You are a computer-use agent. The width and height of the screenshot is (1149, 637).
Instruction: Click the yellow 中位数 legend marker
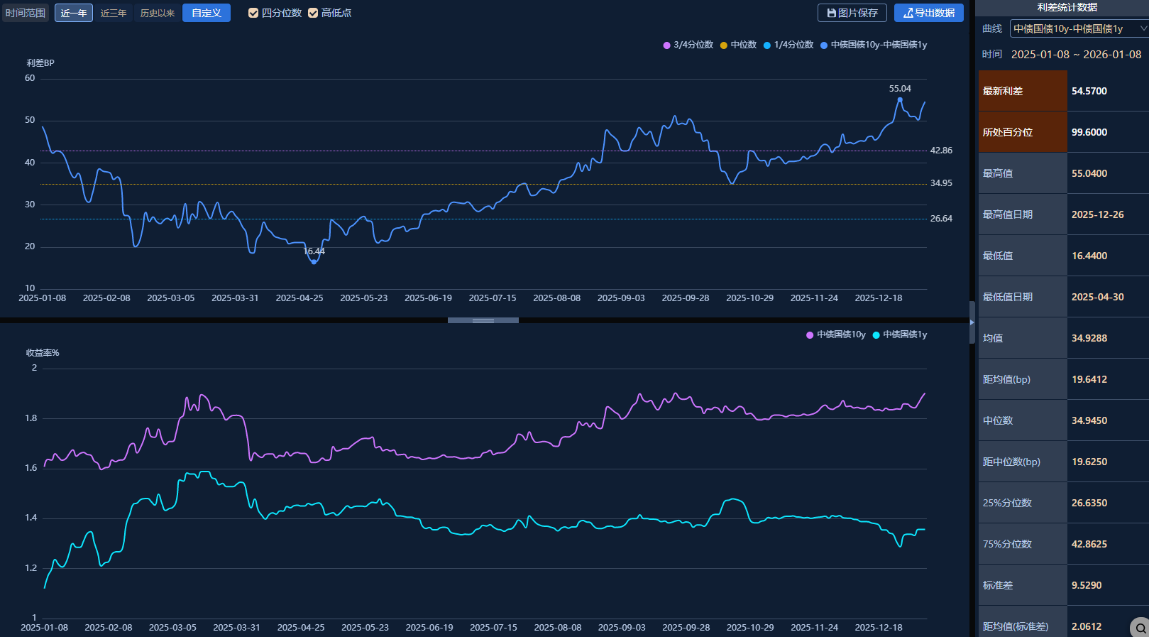coord(724,45)
